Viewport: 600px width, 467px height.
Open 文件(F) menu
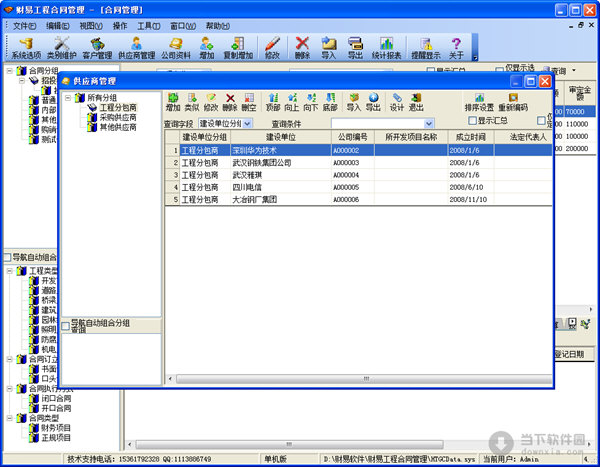pos(24,24)
